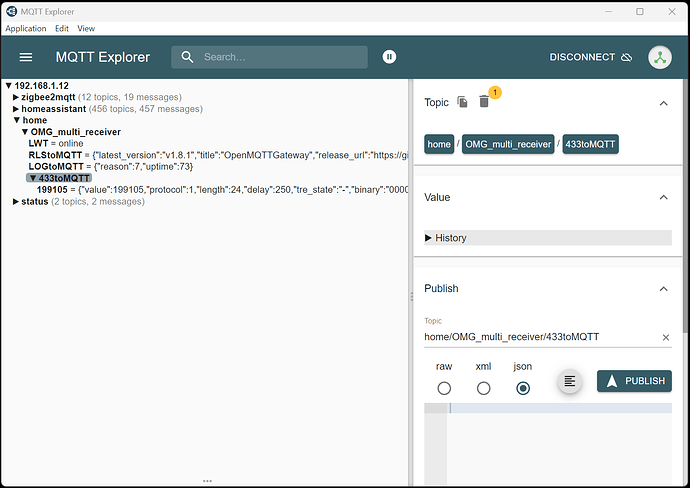
Task: Click the search magnifier icon
Action: [x=187, y=57]
